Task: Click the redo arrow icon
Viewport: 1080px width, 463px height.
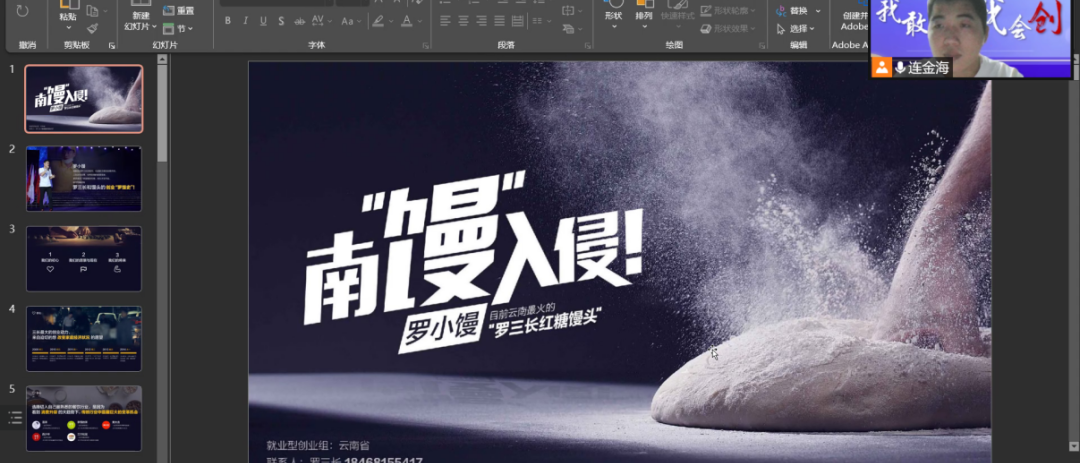Action: [x=23, y=12]
